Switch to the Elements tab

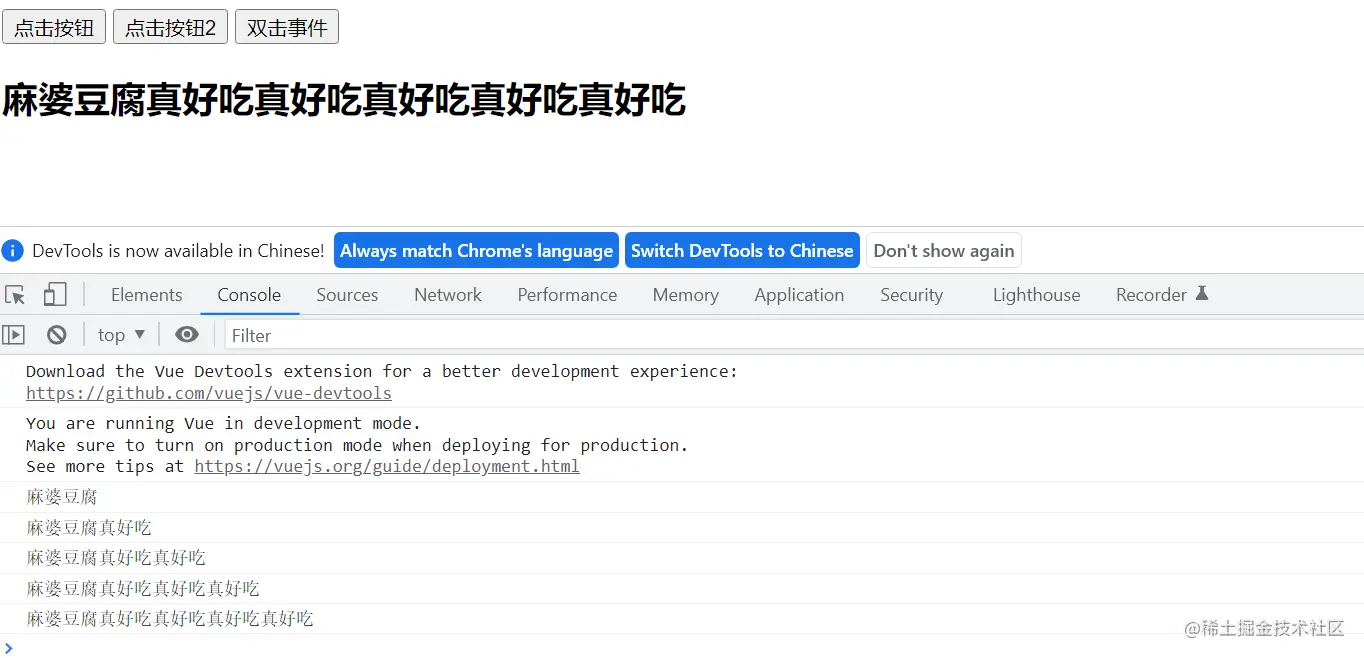point(147,295)
